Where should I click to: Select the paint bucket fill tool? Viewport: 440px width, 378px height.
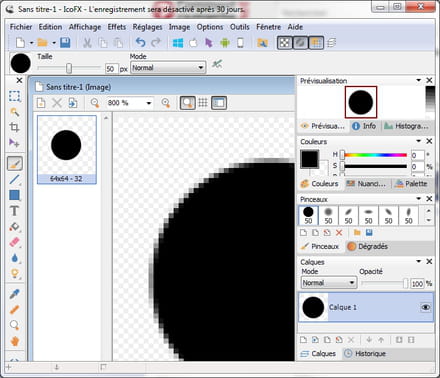click(x=14, y=227)
